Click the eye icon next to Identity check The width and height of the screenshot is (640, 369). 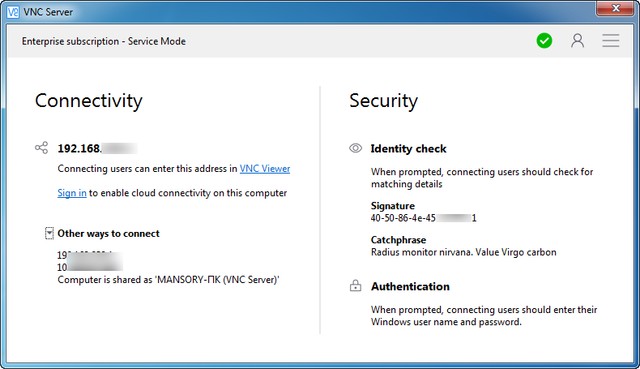tap(356, 148)
